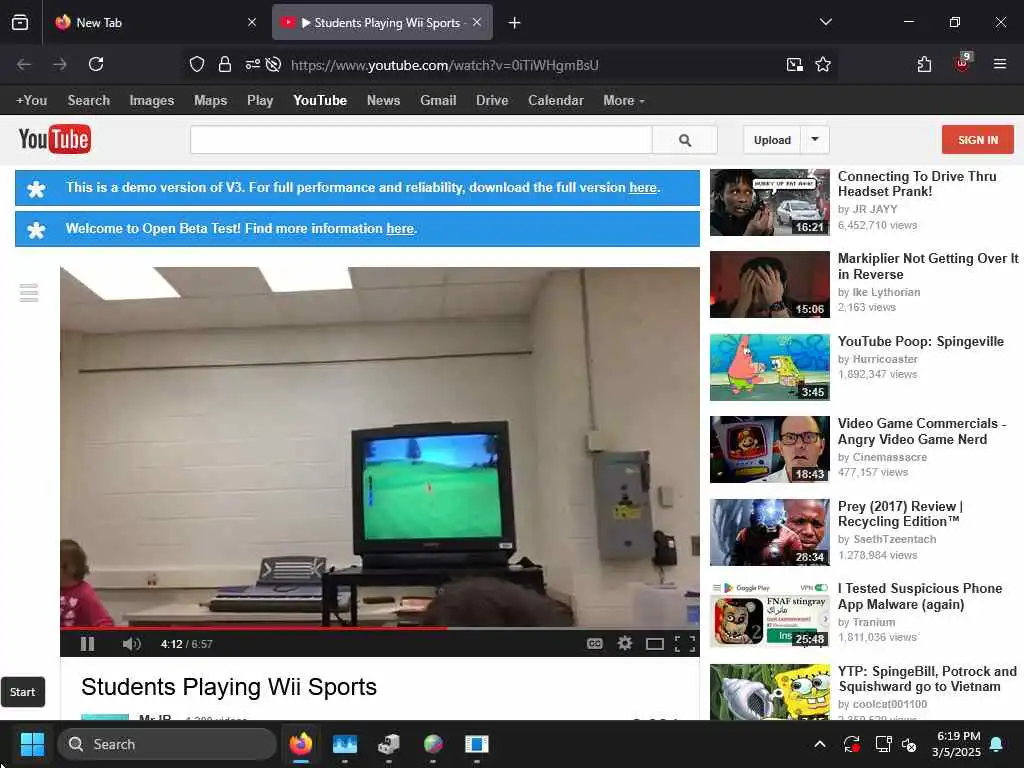Go back with browser back arrow
The height and width of the screenshot is (768, 1024).
coord(24,64)
